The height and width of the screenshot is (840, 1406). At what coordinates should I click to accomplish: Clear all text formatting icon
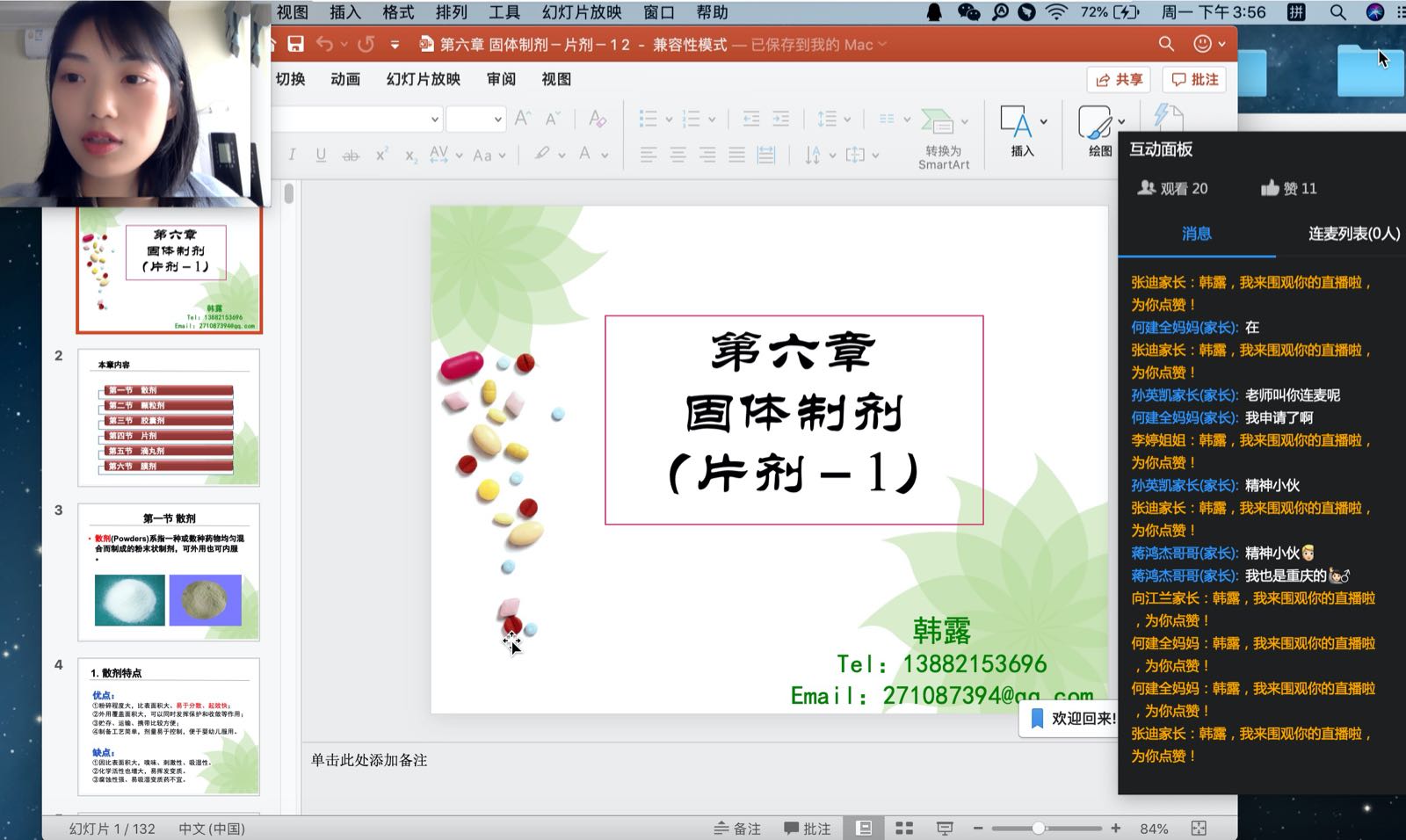[x=598, y=119]
